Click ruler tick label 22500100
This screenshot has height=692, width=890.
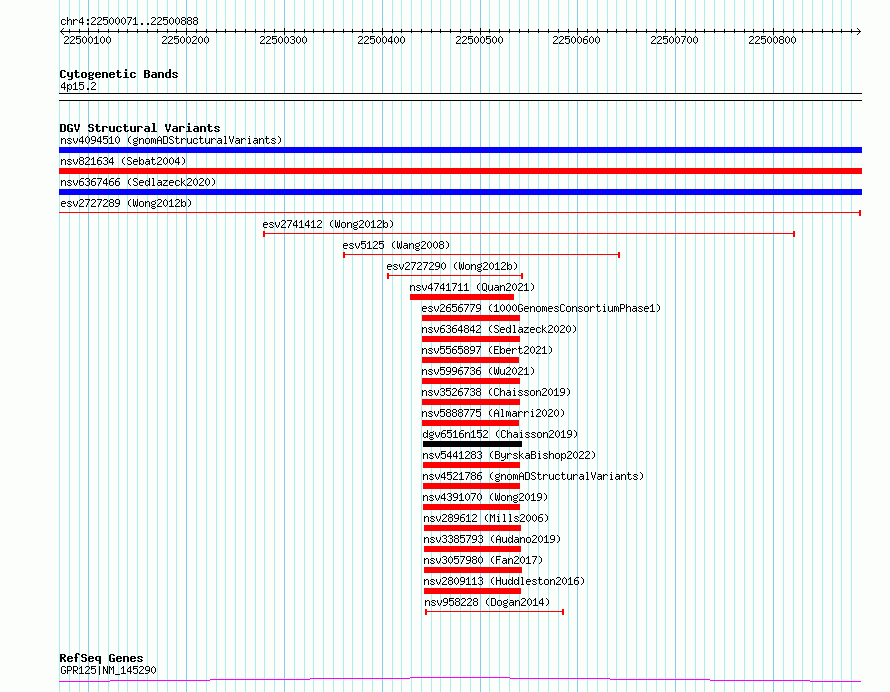coord(87,40)
